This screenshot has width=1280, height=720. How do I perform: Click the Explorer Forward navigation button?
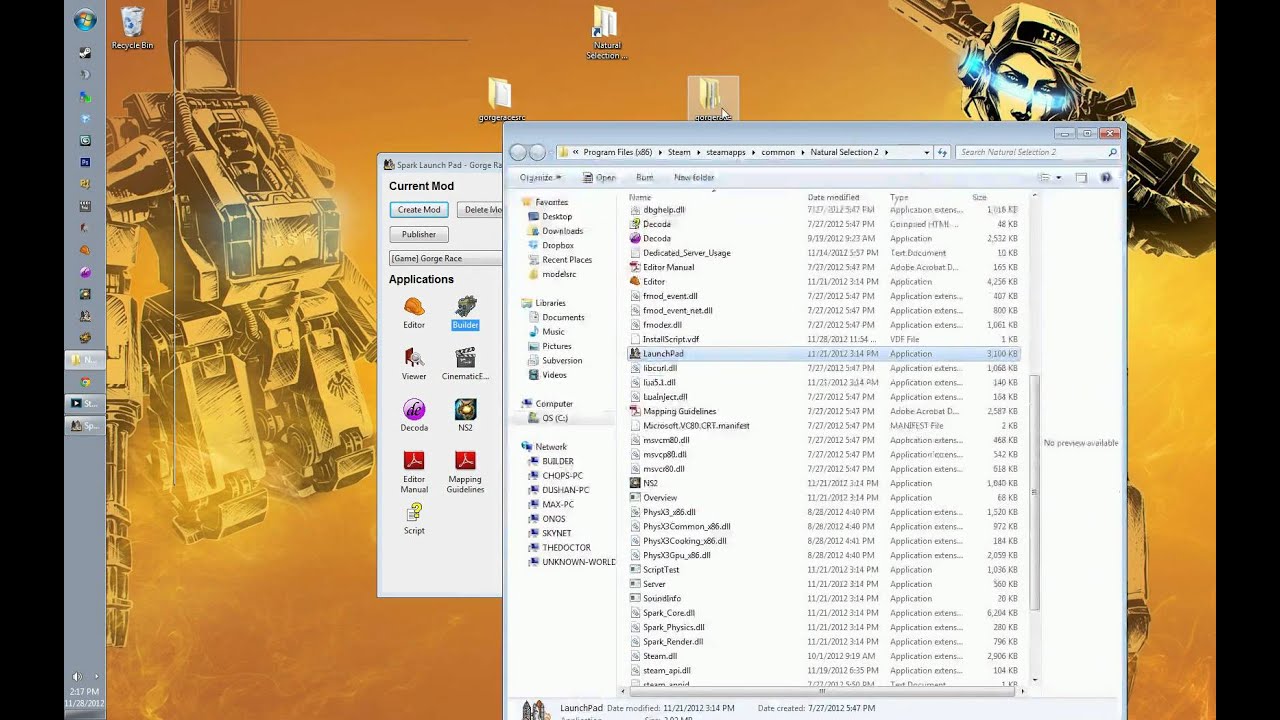coord(537,152)
